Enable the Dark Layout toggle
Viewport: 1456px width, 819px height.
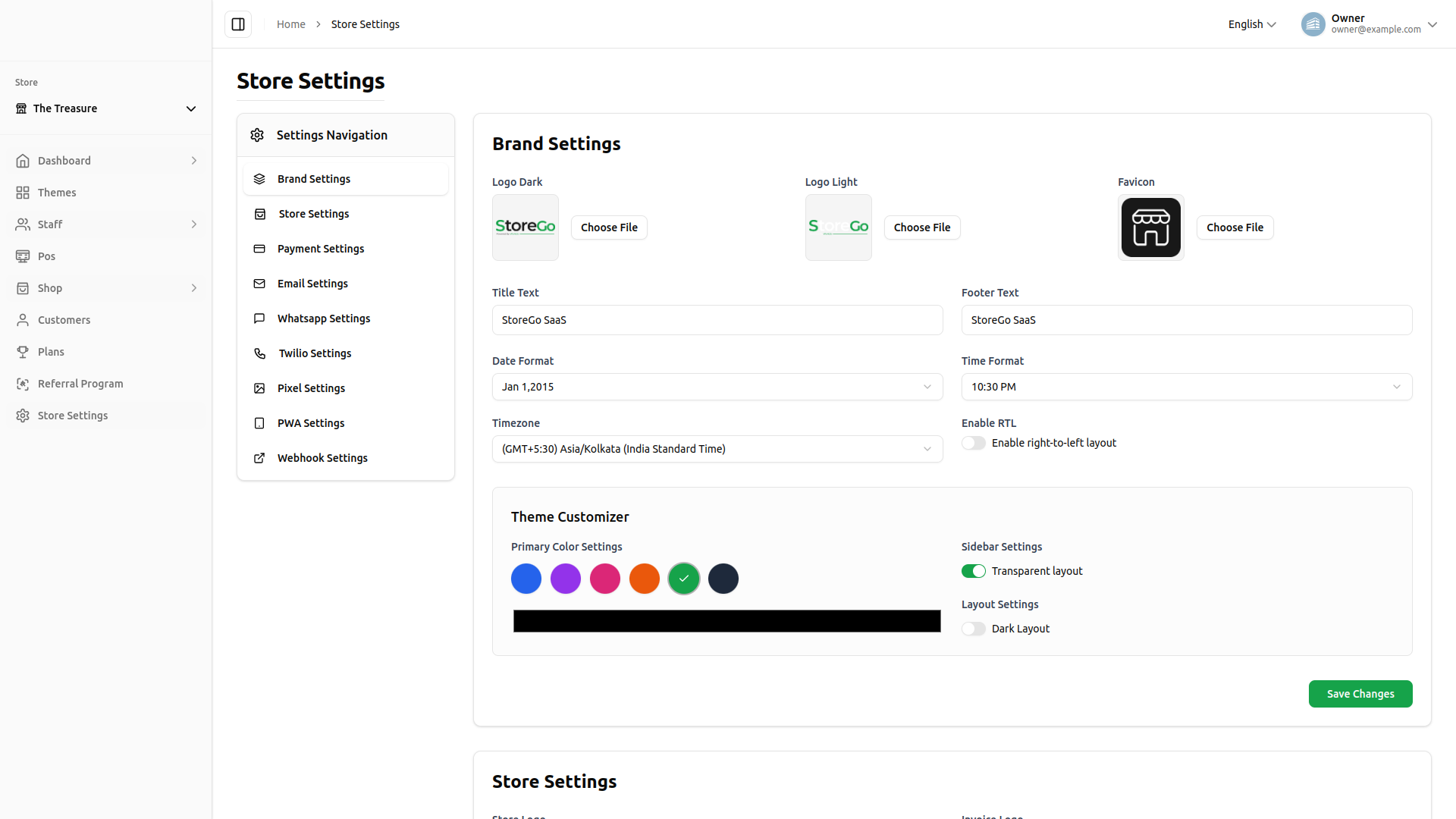click(x=974, y=629)
